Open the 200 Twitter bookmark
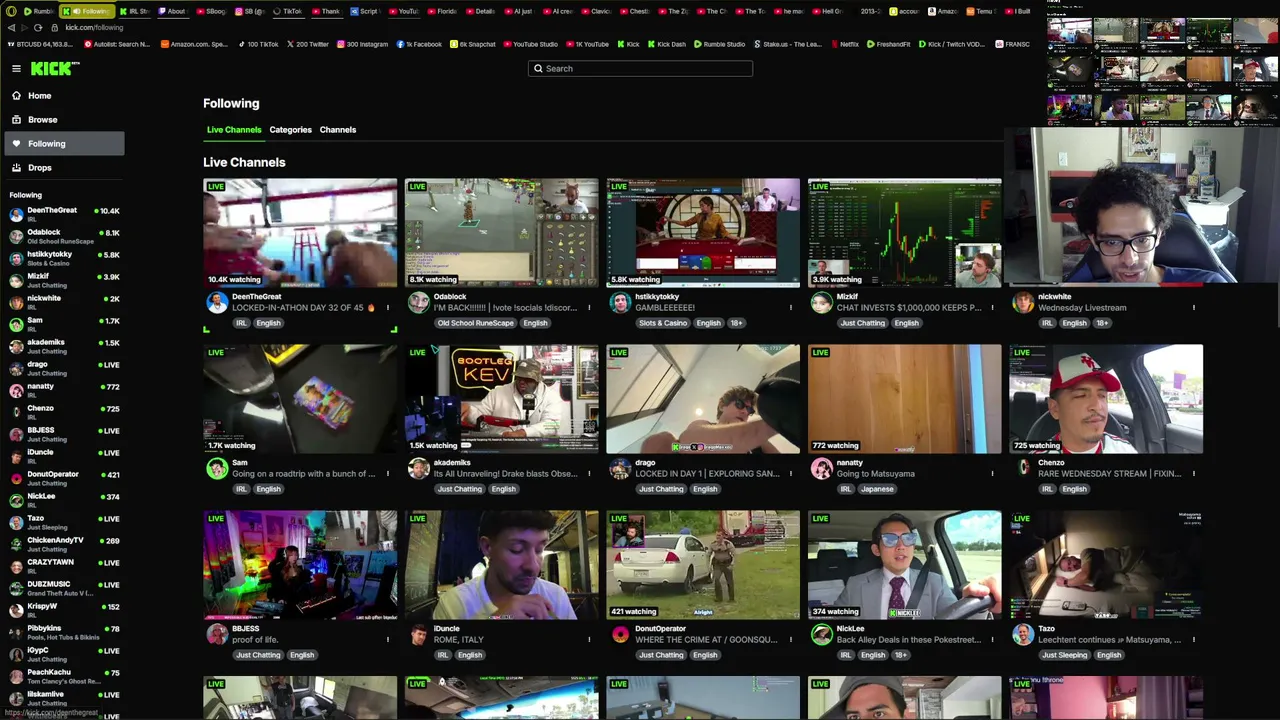1280x720 pixels. point(307,44)
